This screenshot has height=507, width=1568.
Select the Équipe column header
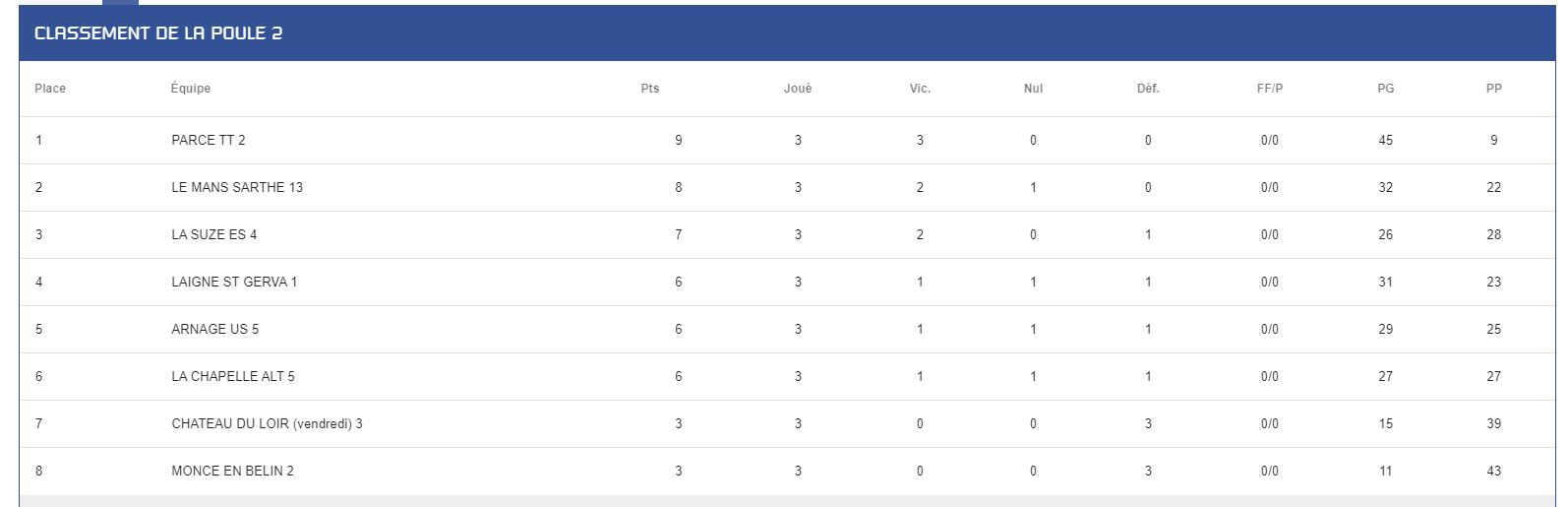coord(191,89)
